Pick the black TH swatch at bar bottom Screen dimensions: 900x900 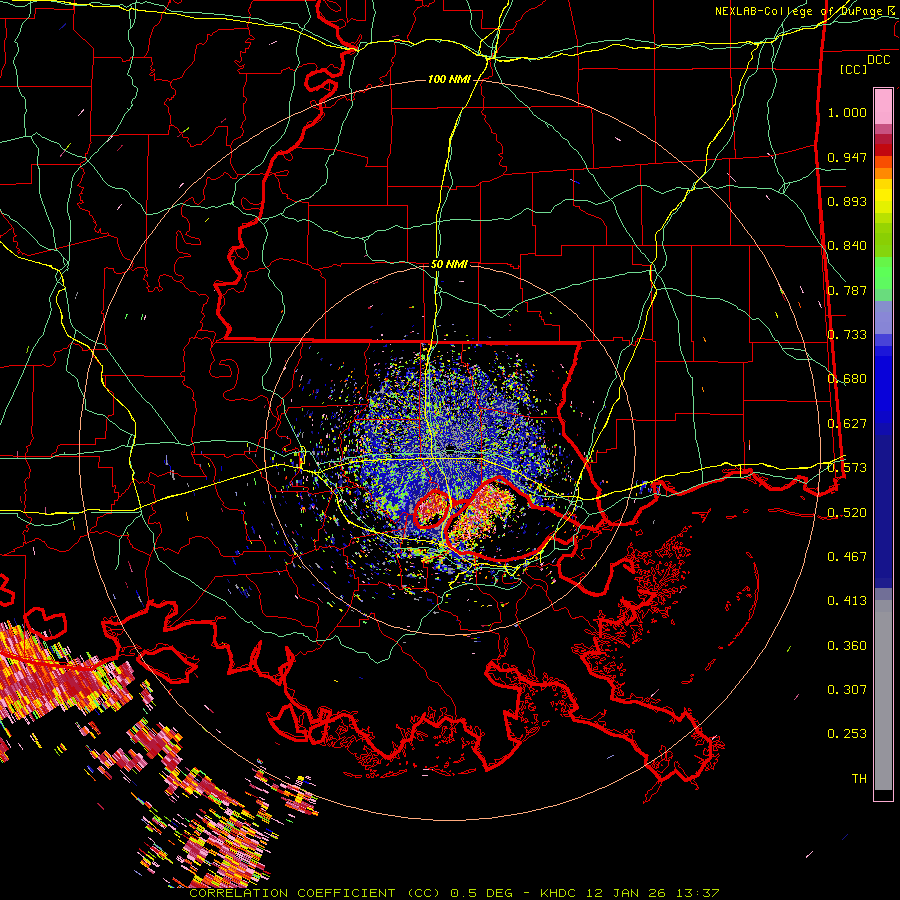(883, 794)
